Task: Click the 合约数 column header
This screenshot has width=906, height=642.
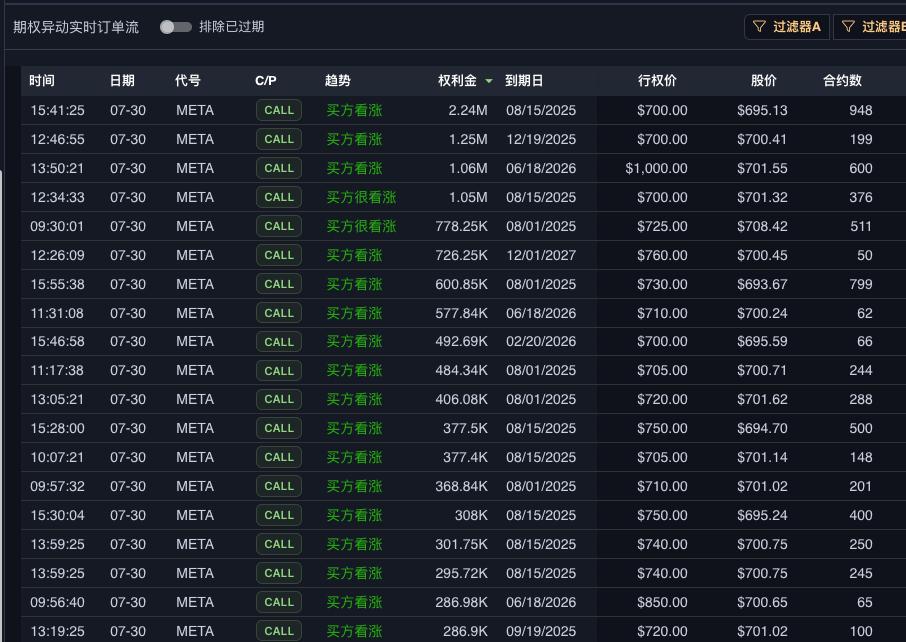Action: pos(842,81)
